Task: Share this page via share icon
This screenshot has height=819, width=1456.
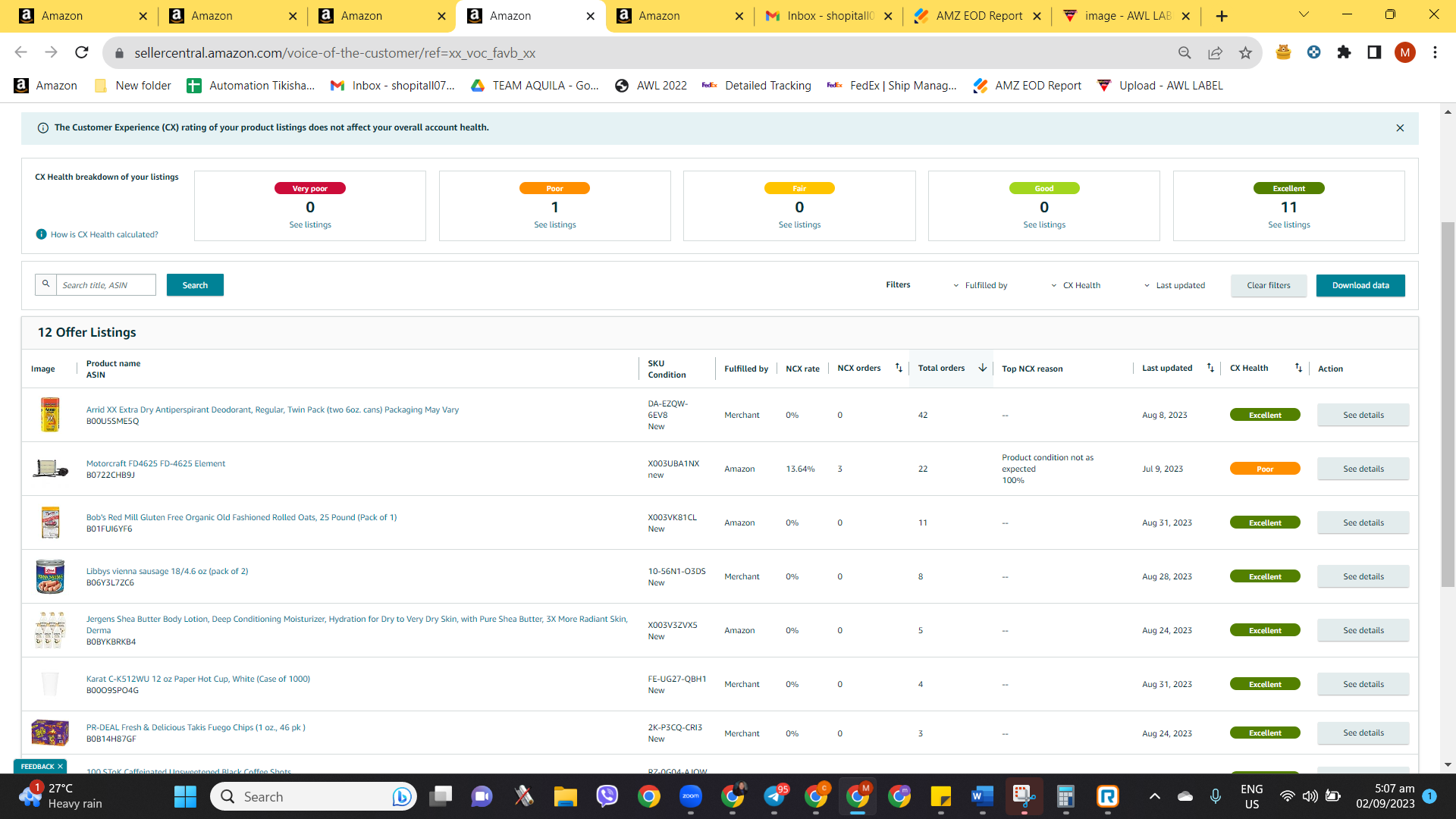Action: (x=1215, y=52)
